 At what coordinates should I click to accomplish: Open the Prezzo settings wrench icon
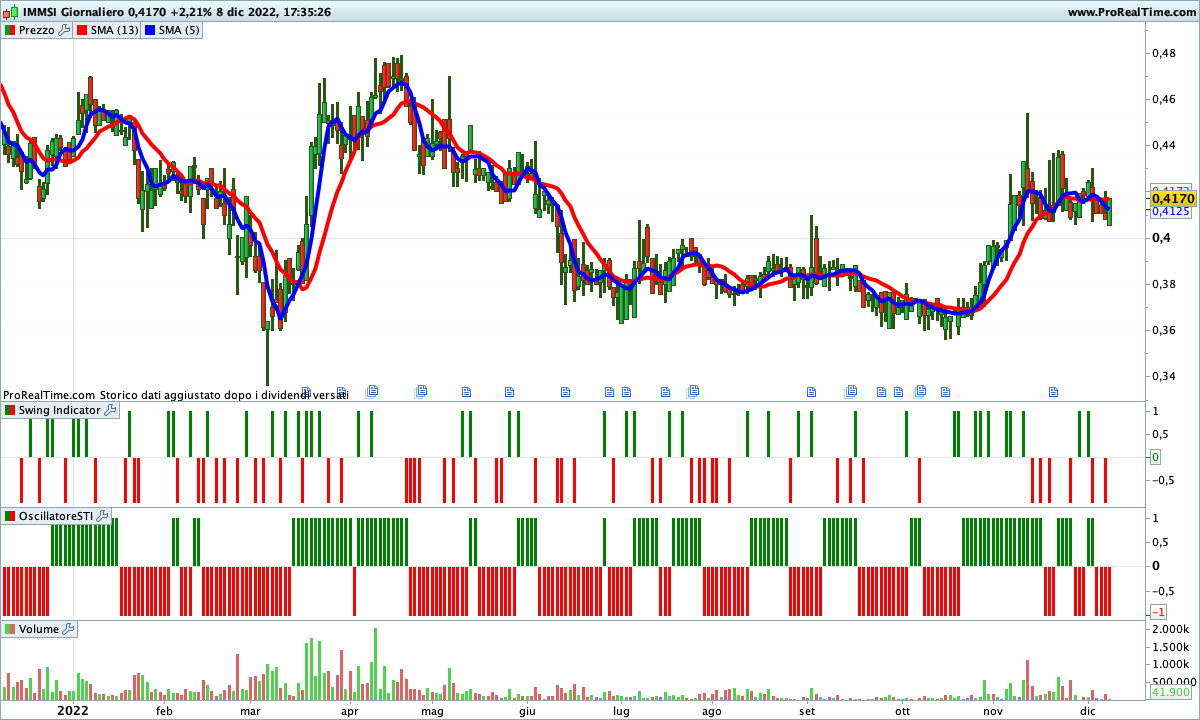pos(64,30)
